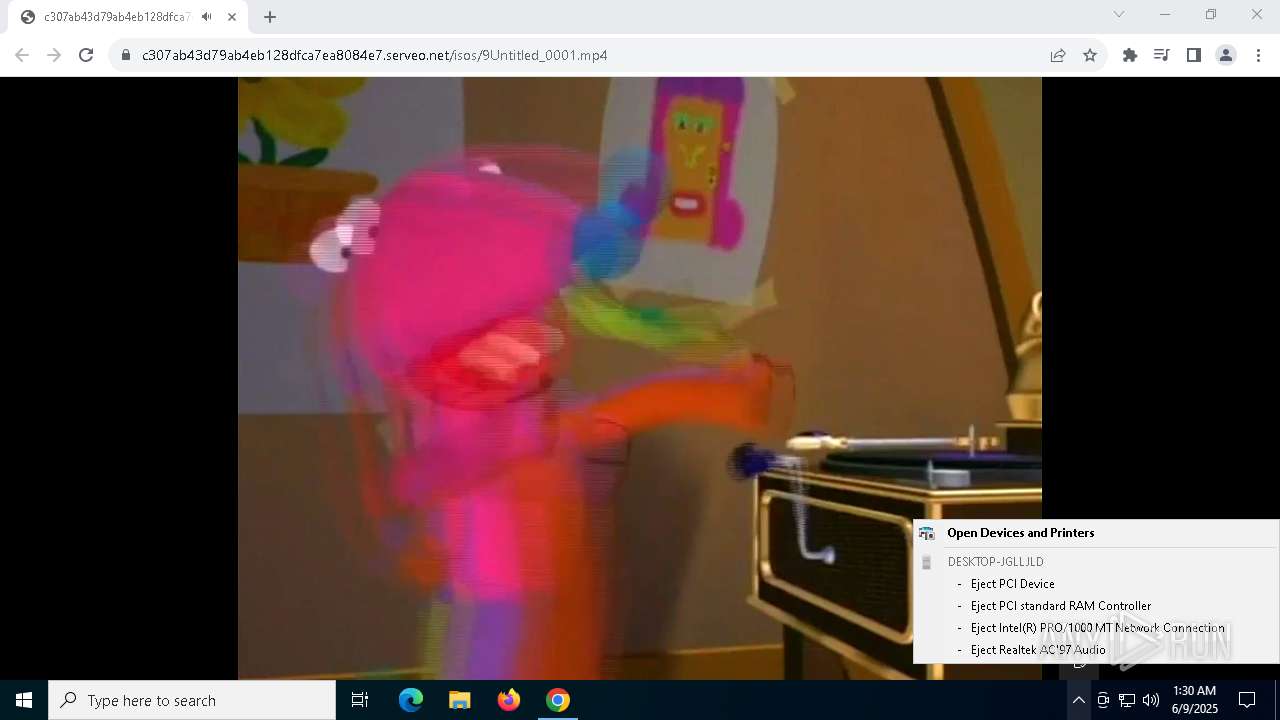Show hidden tray icons chevron

[x=1078, y=700]
